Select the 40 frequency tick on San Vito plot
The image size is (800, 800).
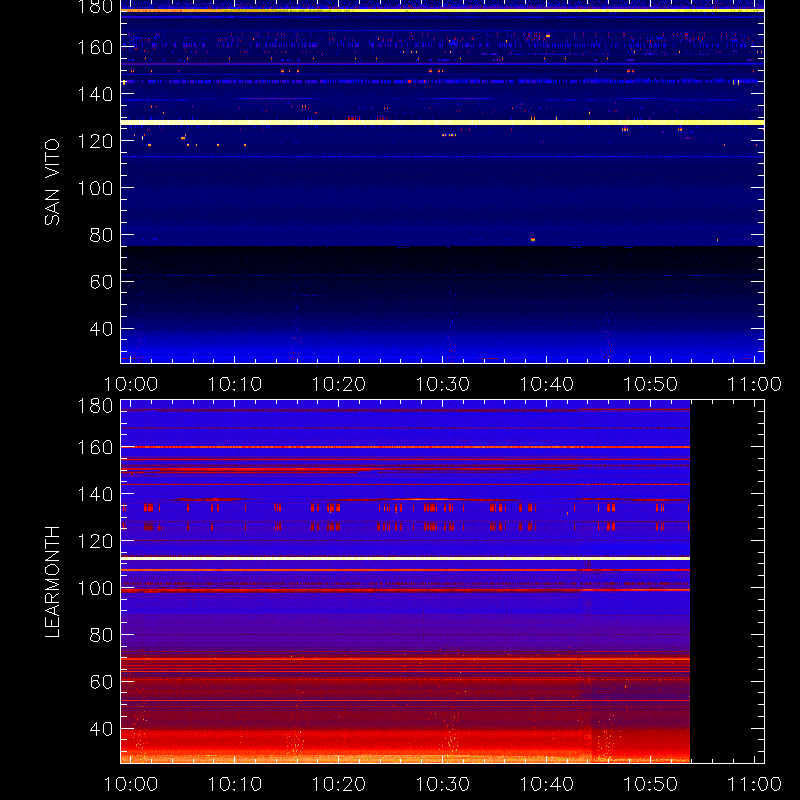point(101,329)
